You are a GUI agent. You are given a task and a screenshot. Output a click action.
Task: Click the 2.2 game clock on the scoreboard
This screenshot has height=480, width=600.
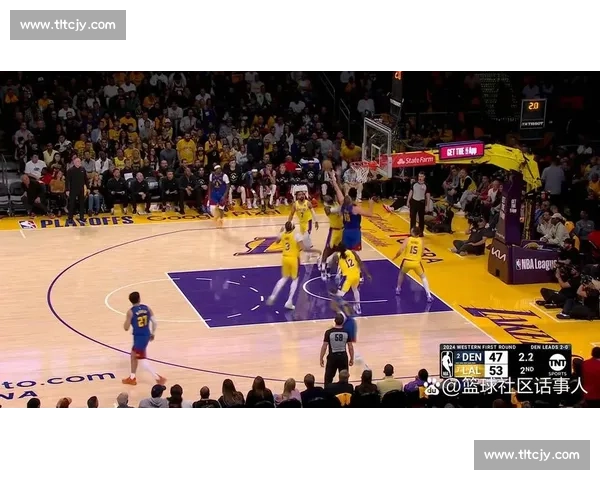(x=526, y=357)
